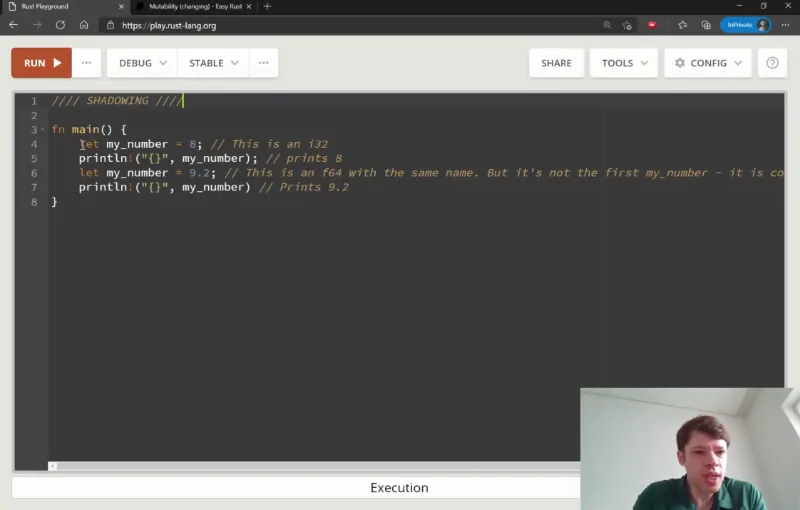800x510 pixels.
Task: Expand the STABLE channel dropdown
Action: tap(213, 63)
